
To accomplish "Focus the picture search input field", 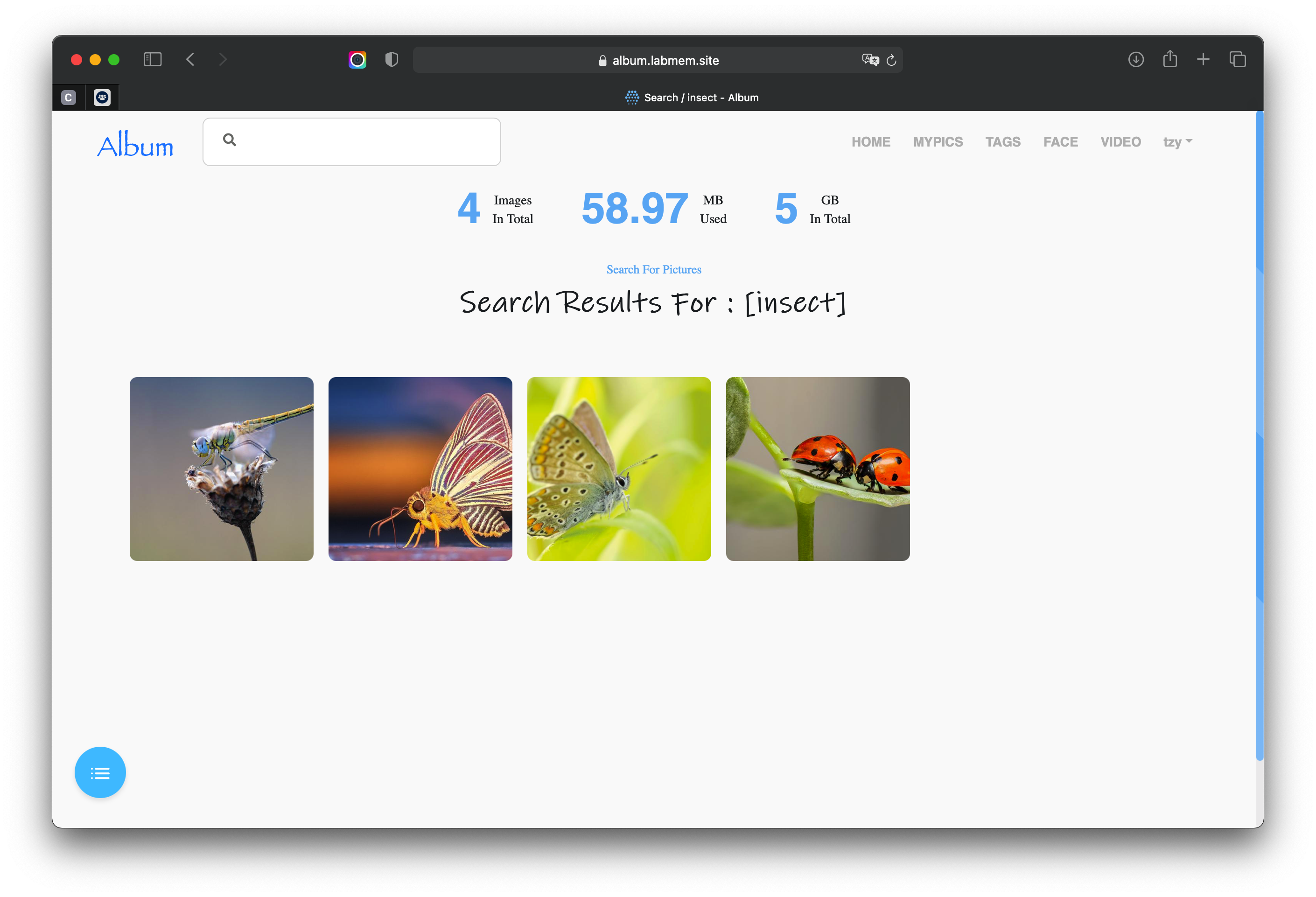I will 352,141.
